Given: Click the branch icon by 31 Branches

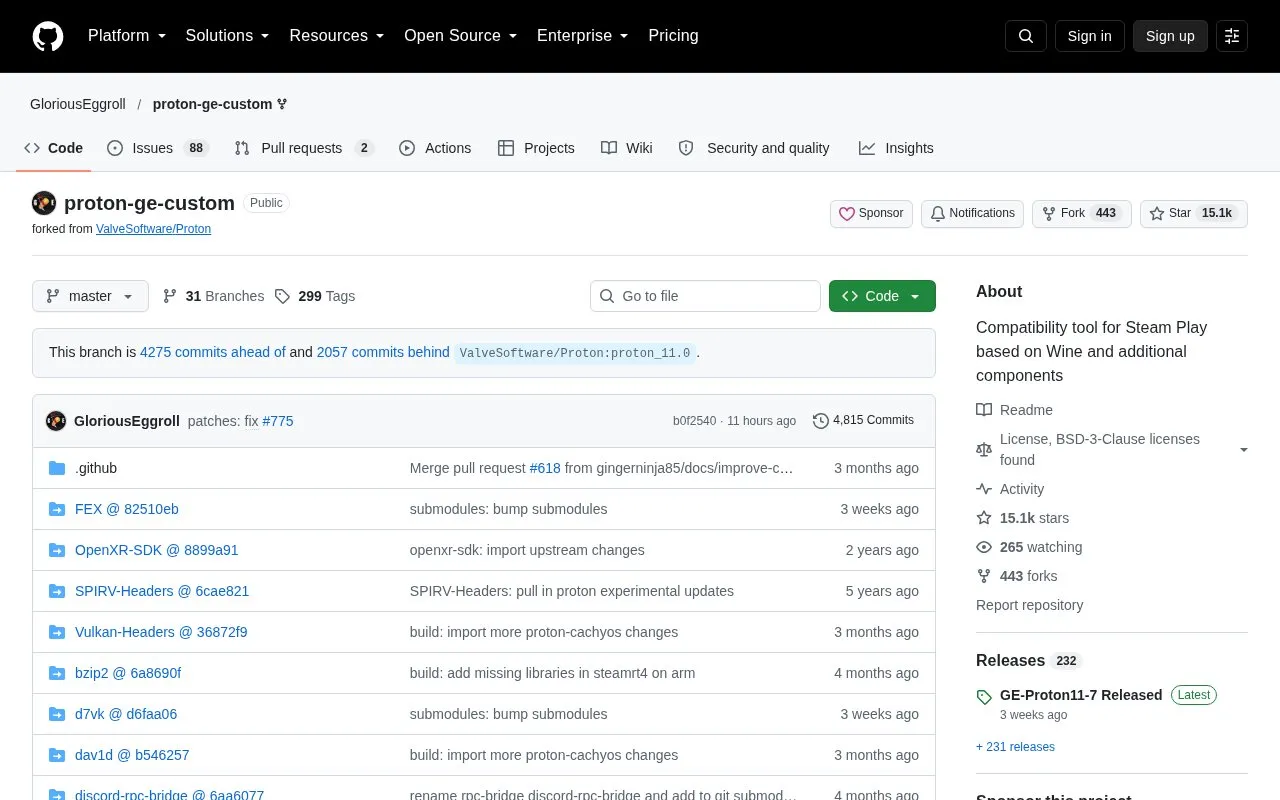Looking at the screenshot, I should point(170,296).
